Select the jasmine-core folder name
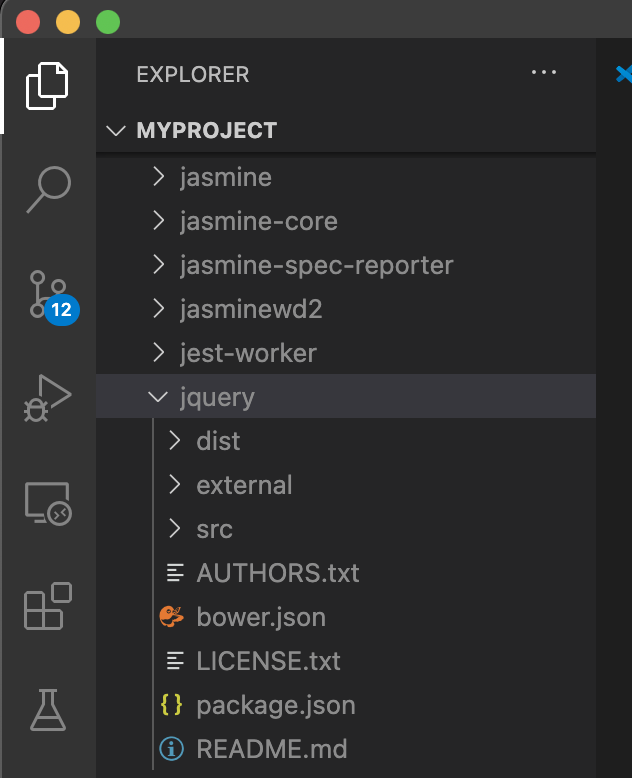Image resolution: width=632 pixels, height=778 pixels. [258, 221]
